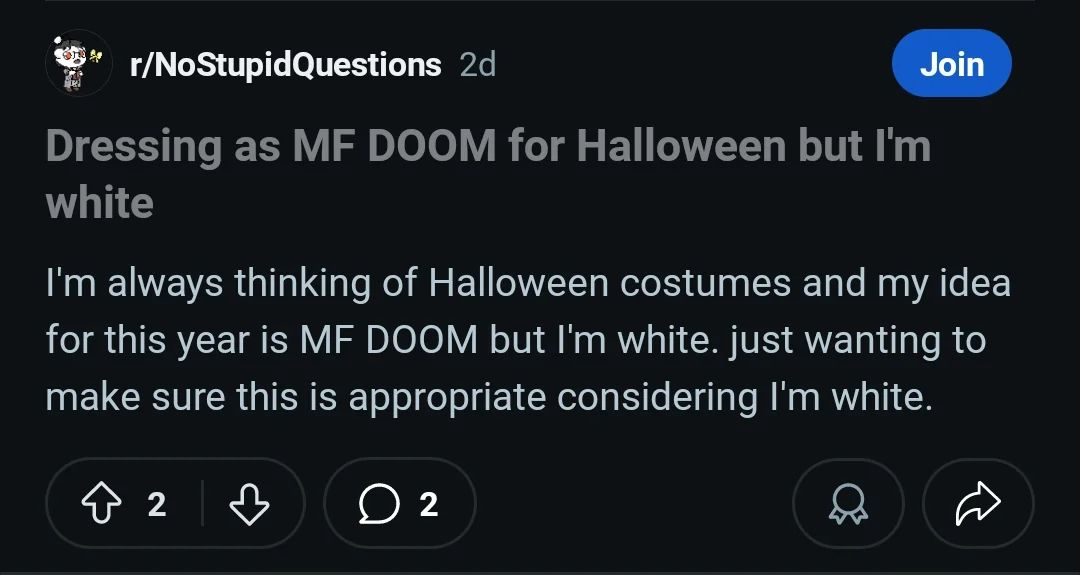Open the post titled Dressing as MF DOOM
1080x575 pixels.
tap(487, 147)
